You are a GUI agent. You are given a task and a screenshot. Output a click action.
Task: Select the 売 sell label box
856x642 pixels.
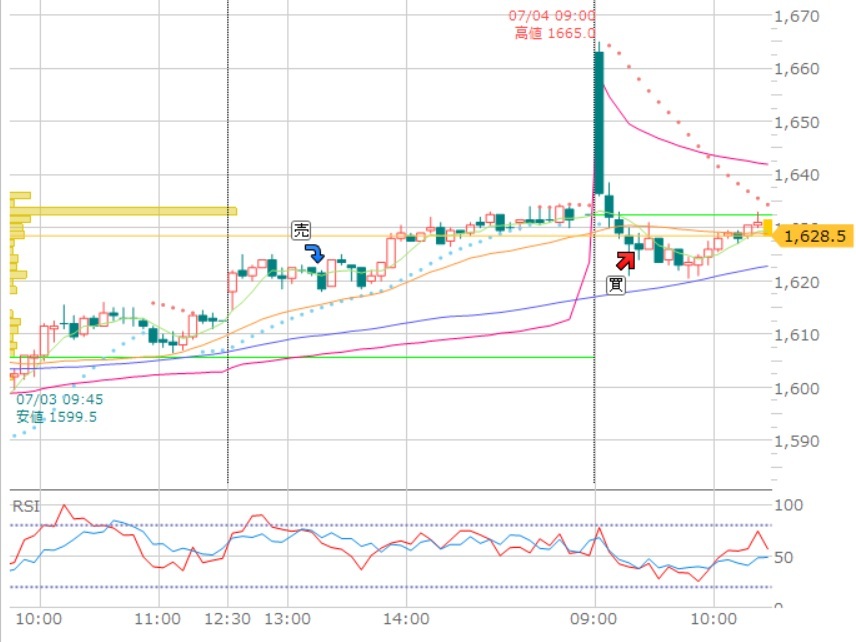pos(301,230)
